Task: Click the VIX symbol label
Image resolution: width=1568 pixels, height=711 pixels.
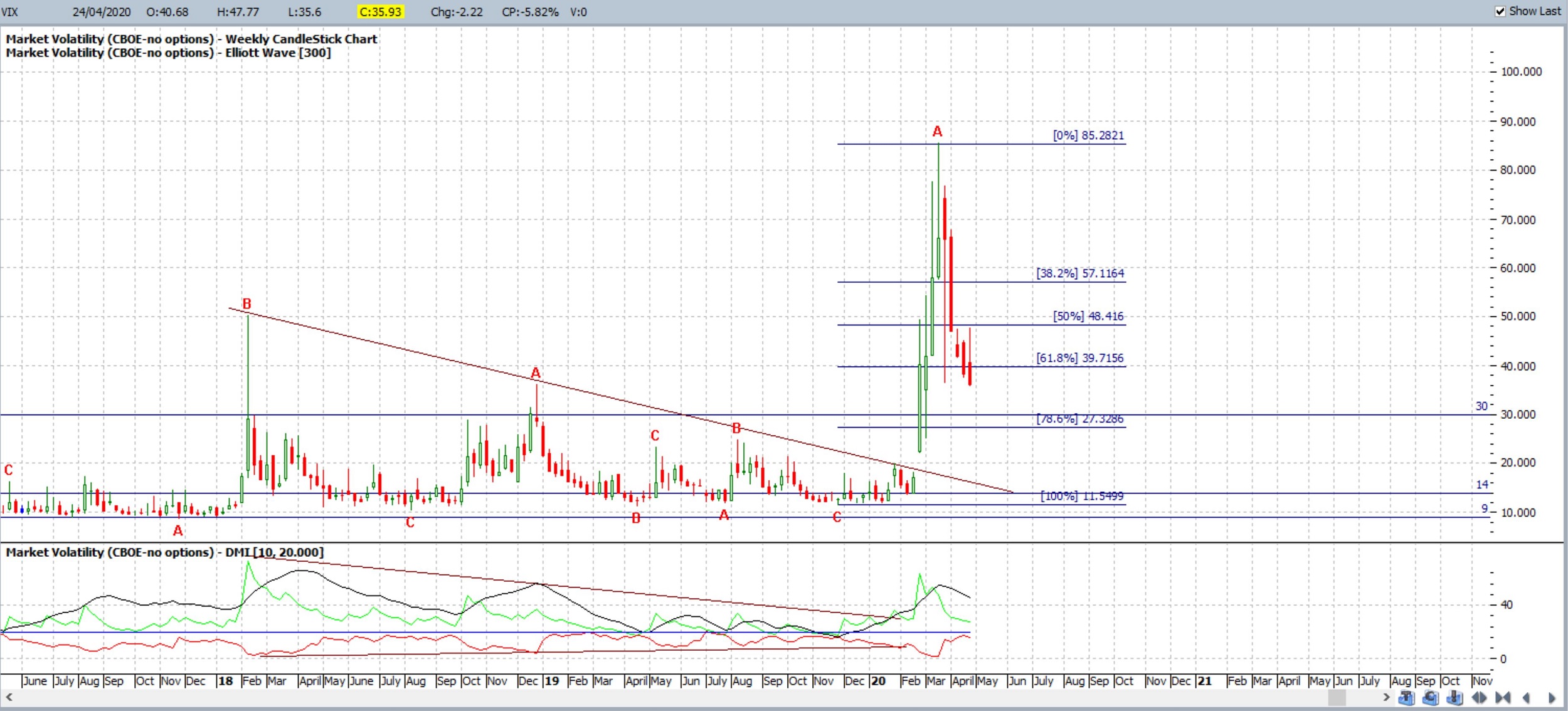Action: pos(9,12)
